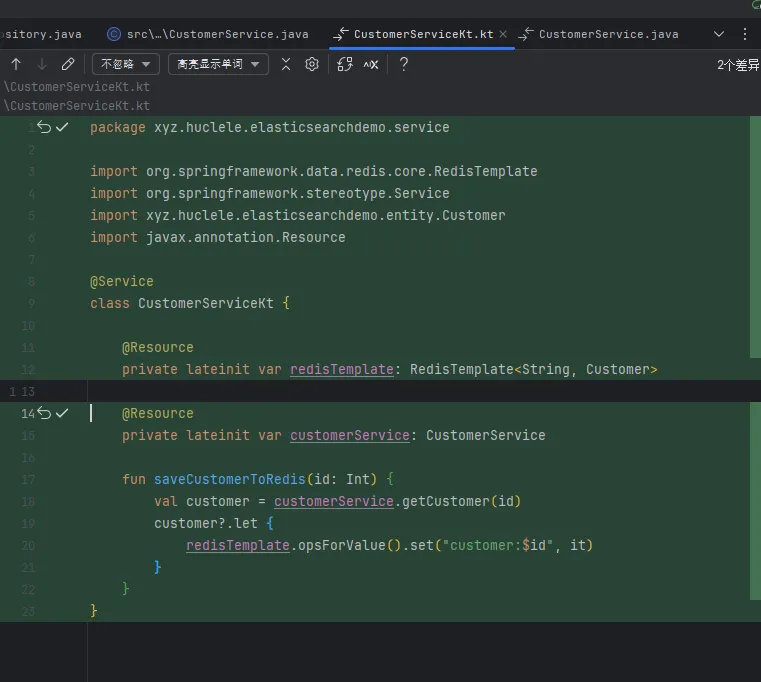Toggle checkmark to include line 1 change
This screenshot has height=682, width=761.
point(62,127)
